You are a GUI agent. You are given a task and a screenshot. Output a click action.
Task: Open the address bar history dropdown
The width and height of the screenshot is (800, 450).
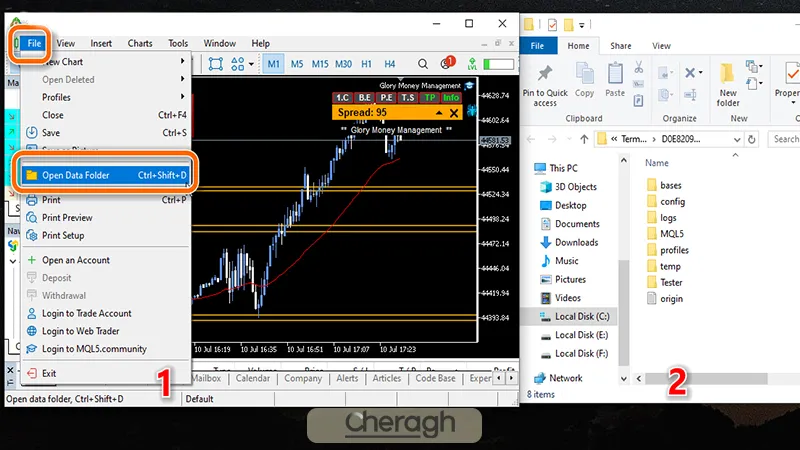(x=739, y=139)
